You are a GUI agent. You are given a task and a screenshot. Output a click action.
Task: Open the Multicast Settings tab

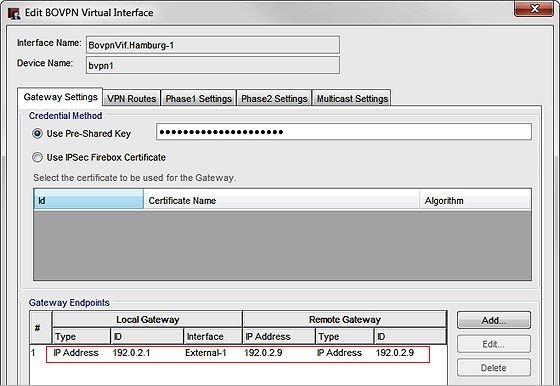[x=352, y=98]
